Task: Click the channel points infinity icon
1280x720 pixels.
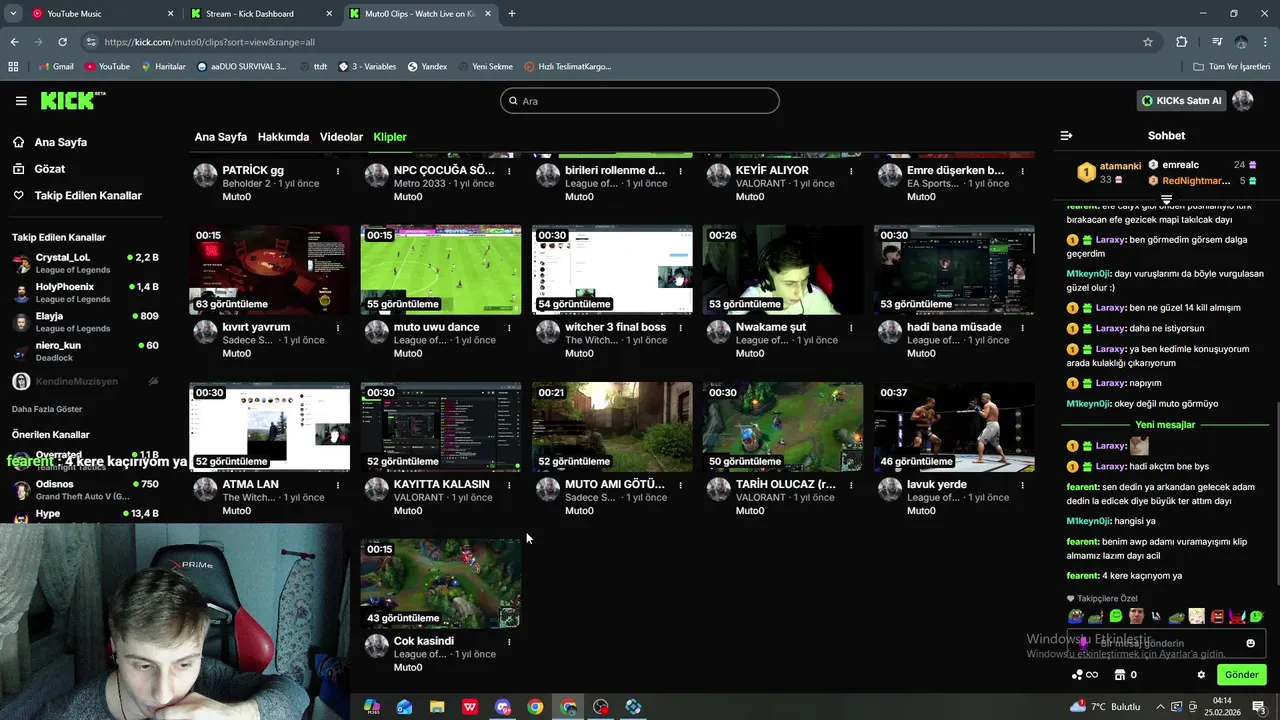Action: click(x=1085, y=675)
